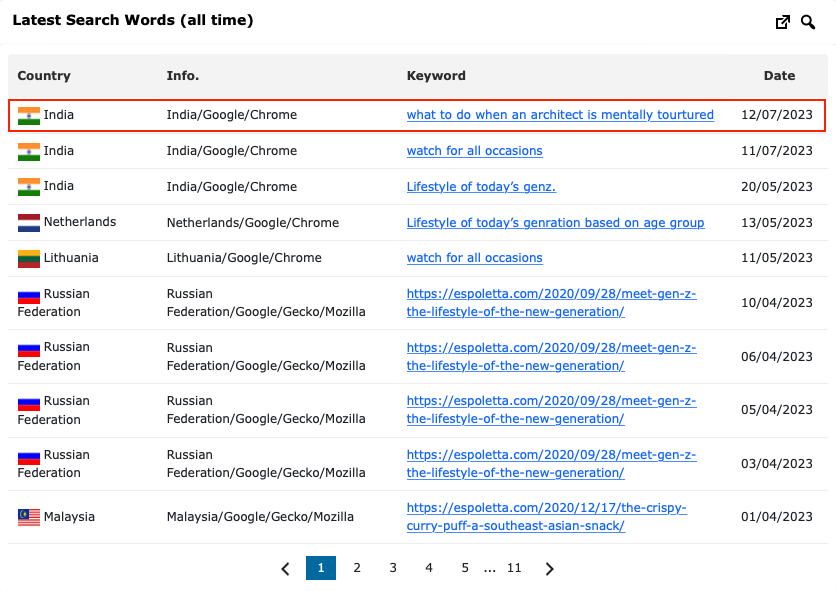Screen dimensions: 836x591
Task: Click the date 11/05/2023
Action: point(777,258)
